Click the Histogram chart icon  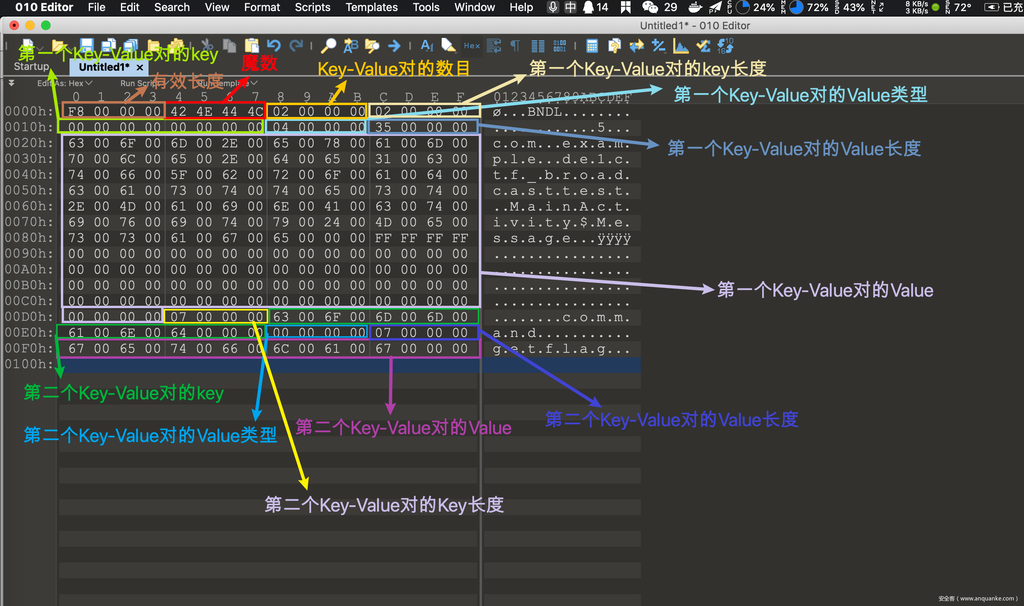(680, 46)
